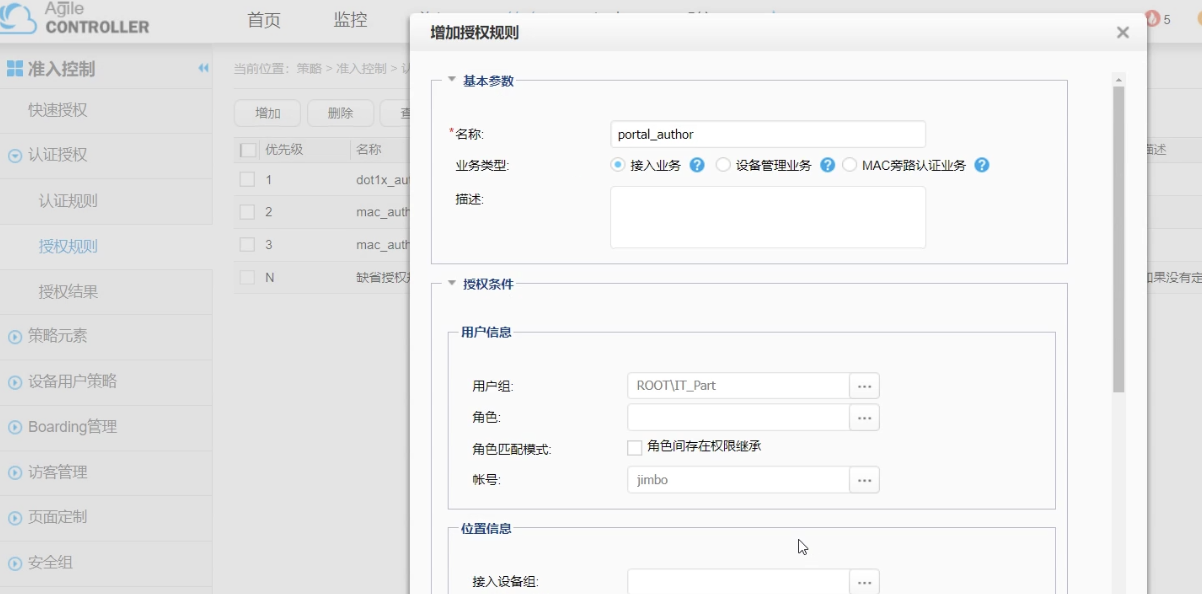This screenshot has width=1202, height=594.
Task: Open the device group picker for 接入设备组
Action: [864, 580]
